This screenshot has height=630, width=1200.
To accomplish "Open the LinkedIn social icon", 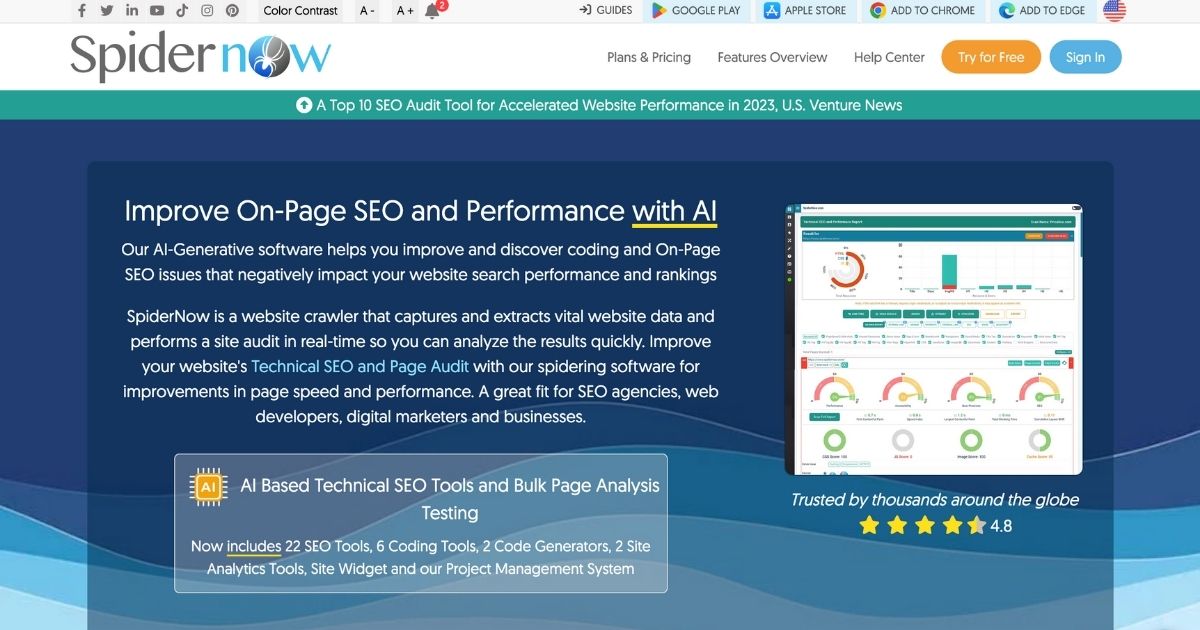I will (x=132, y=11).
